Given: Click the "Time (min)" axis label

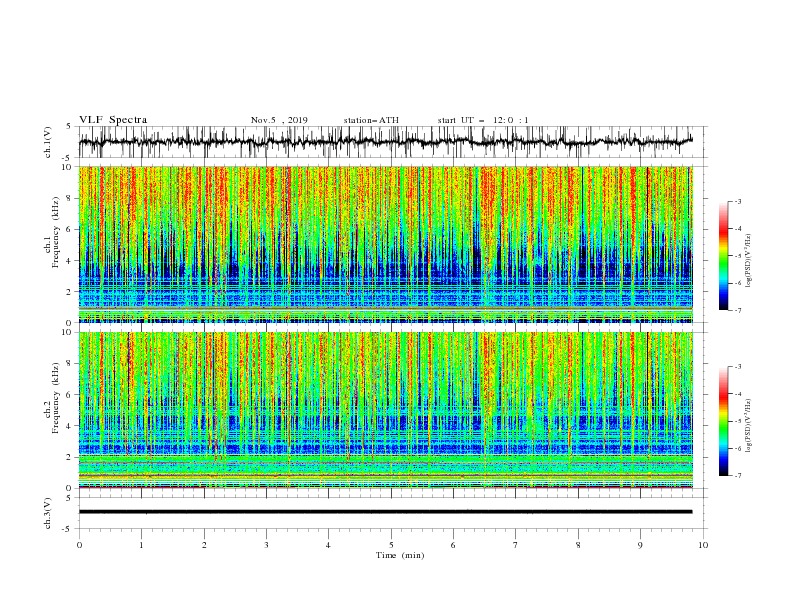Looking at the screenshot, I should point(400,555).
